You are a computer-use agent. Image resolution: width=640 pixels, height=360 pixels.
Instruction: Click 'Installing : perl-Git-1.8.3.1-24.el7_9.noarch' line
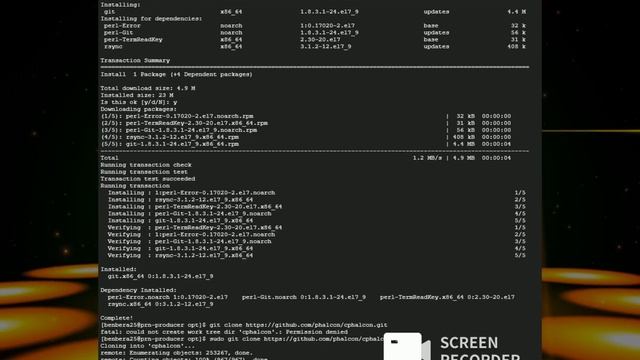click(x=189, y=213)
